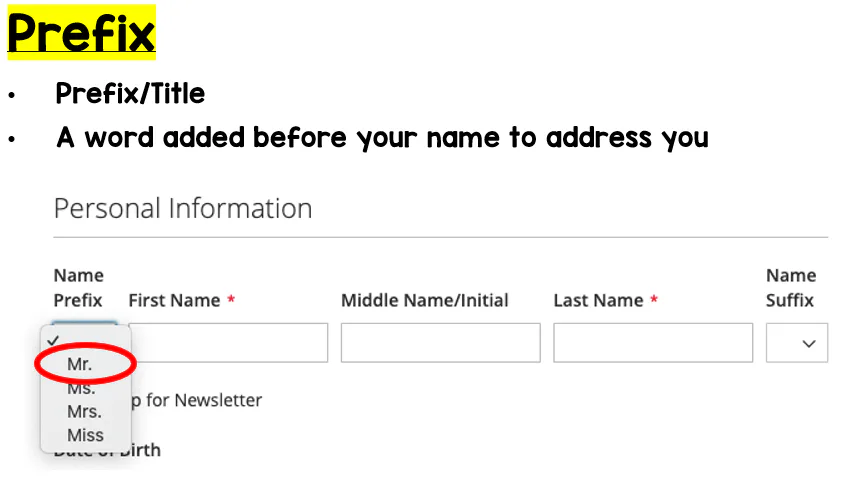Click the "Name Suffix" label
853x480 pixels.
pos(790,287)
